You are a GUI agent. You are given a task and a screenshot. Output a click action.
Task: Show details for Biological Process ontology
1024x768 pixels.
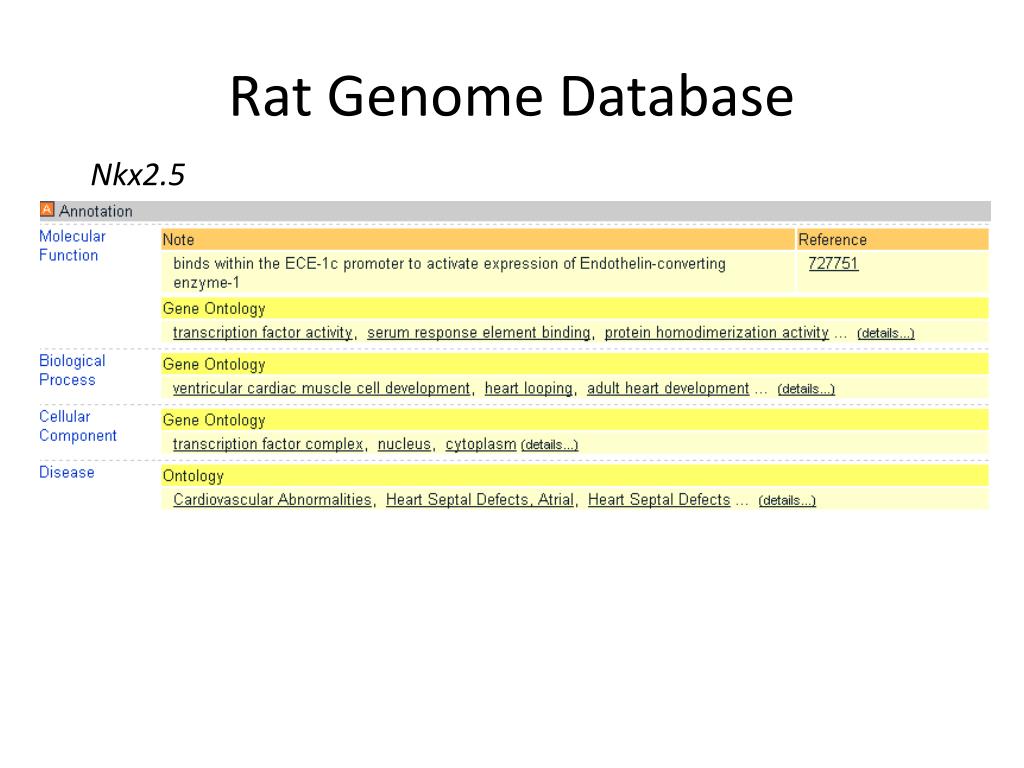point(806,389)
